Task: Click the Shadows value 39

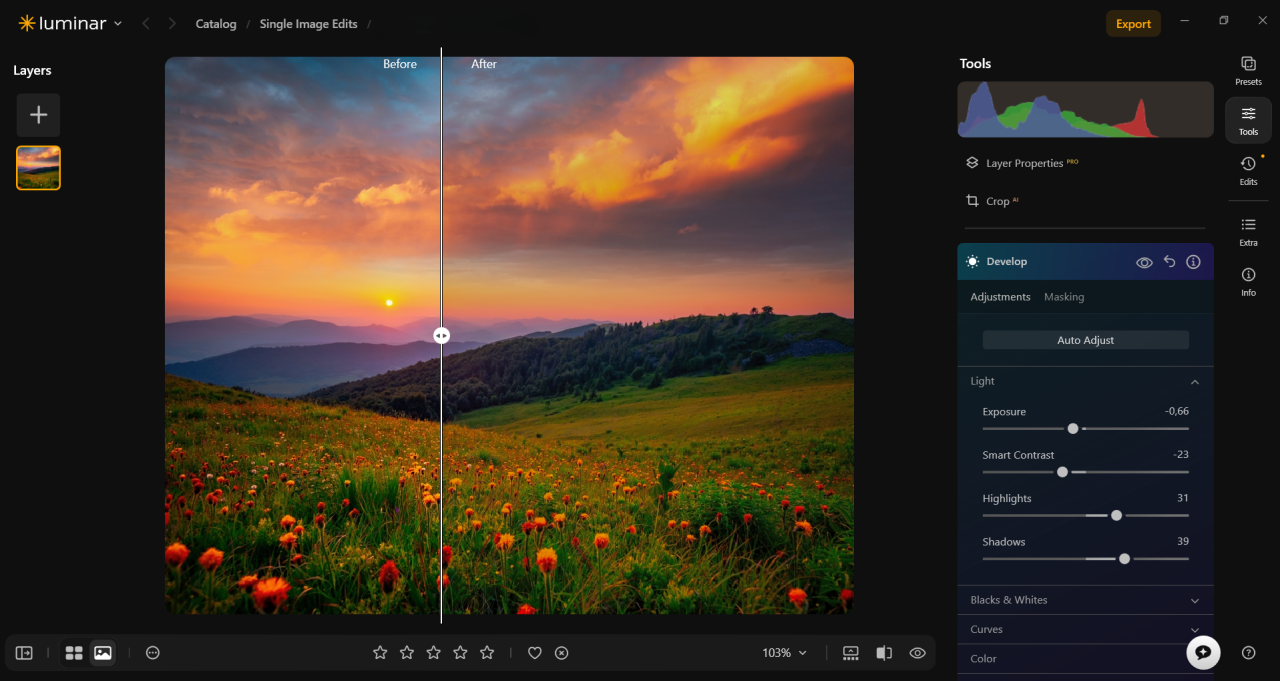Action: [1183, 541]
